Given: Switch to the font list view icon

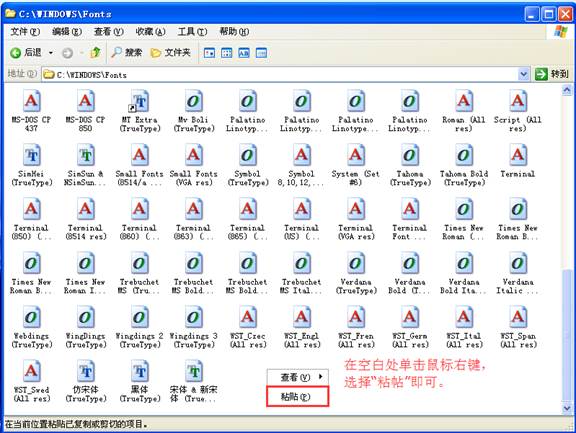Looking at the screenshot, I should pos(227,53).
